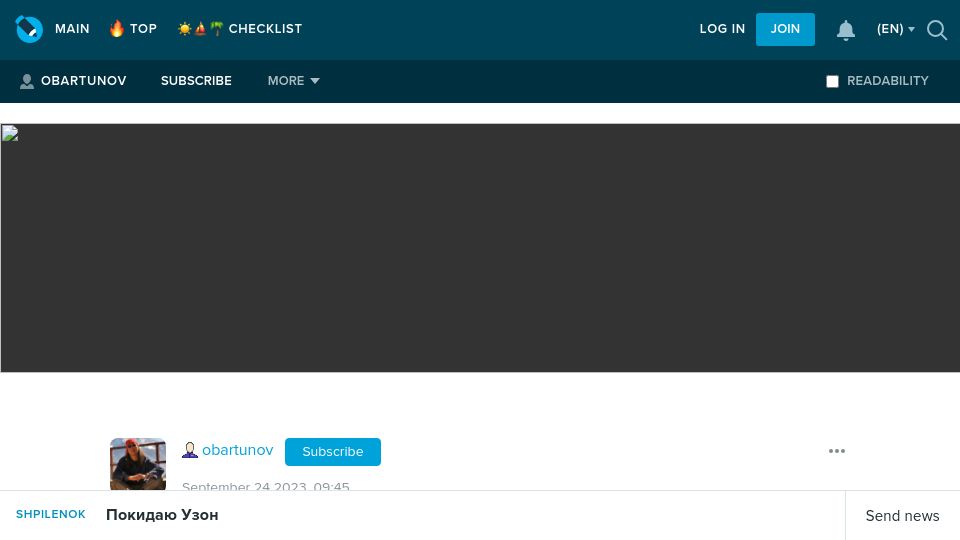Click the small user icon before obartunov

click(190, 450)
